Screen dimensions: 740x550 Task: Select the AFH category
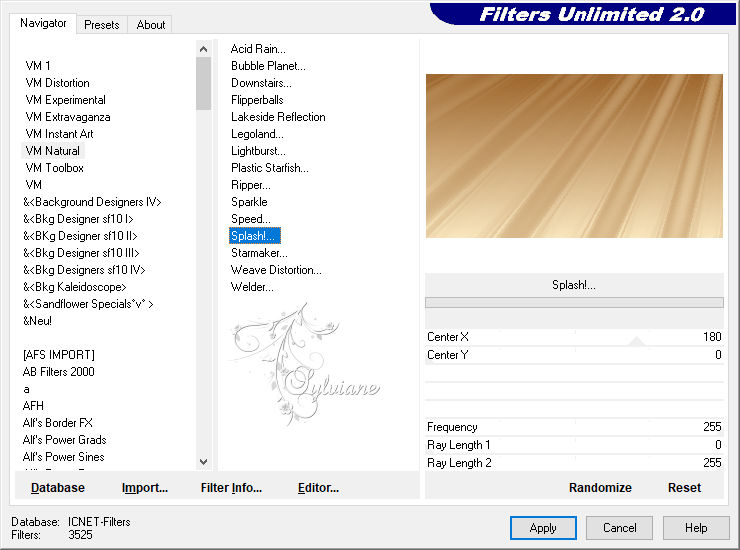(x=33, y=406)
